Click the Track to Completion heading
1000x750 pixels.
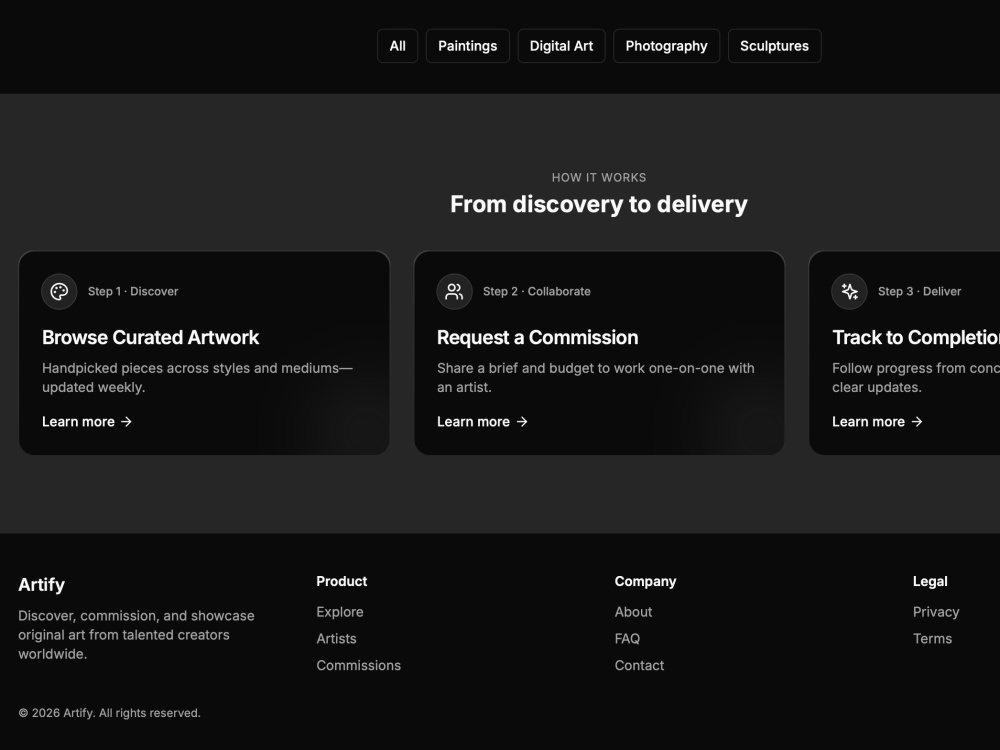tap(916, 337)
